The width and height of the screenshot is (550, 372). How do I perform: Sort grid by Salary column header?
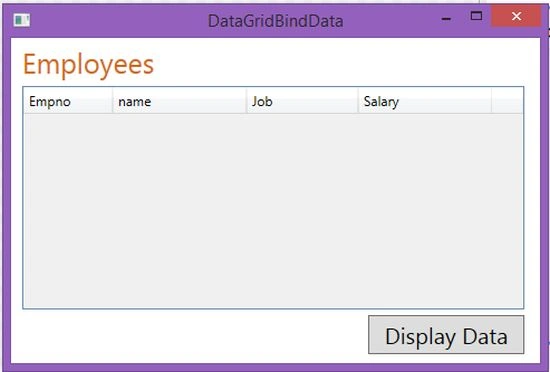(424, 101)
